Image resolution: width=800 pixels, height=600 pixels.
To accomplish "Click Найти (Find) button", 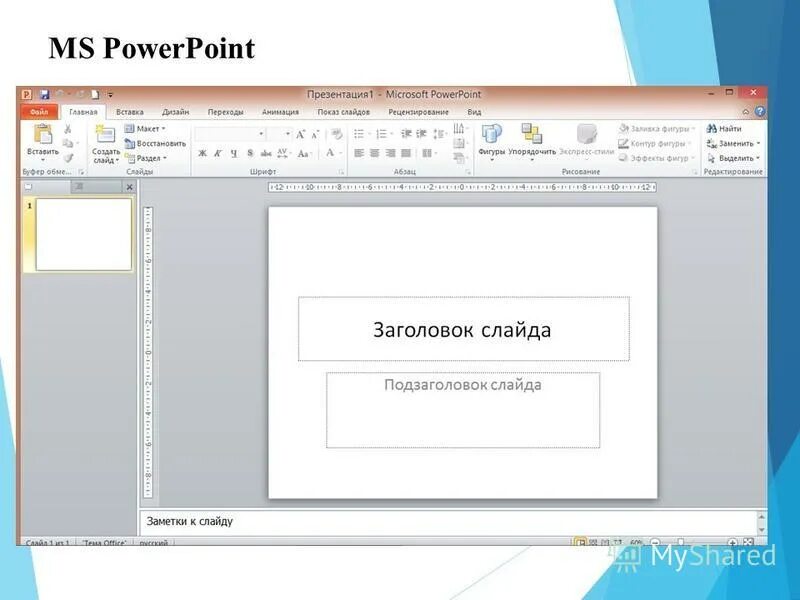I will click(724, 129).
